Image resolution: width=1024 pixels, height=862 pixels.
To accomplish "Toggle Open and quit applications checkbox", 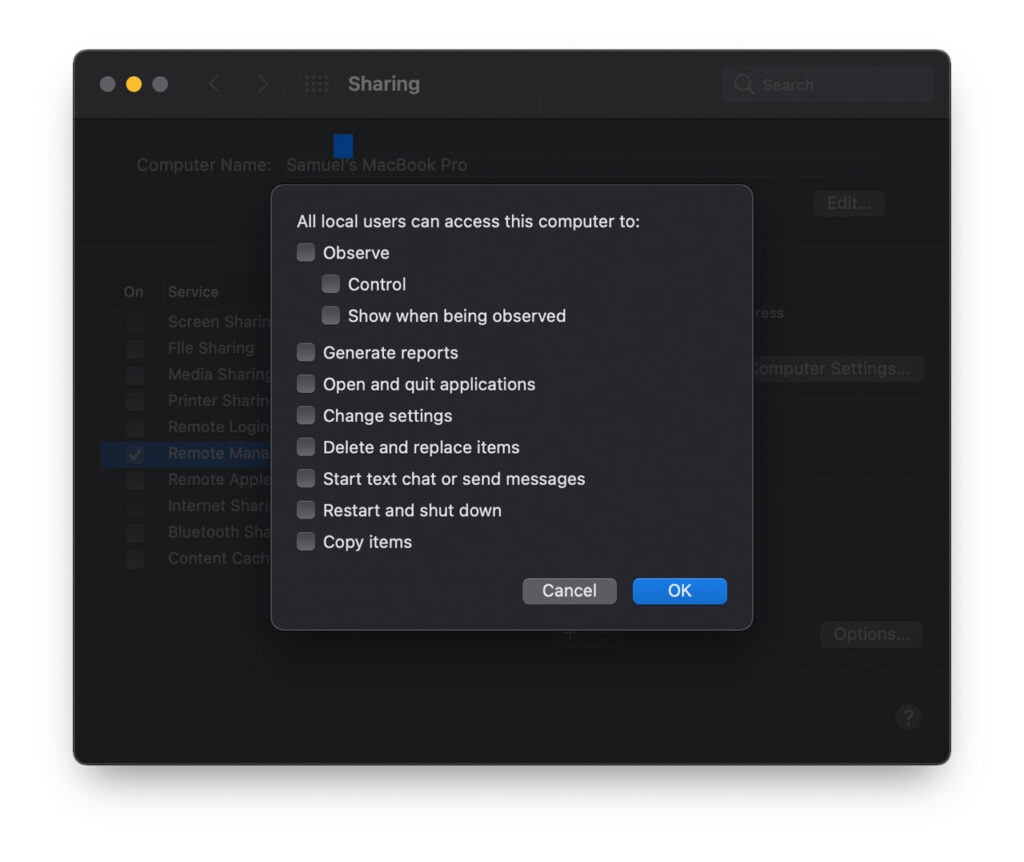I will [x=306, y=384].
